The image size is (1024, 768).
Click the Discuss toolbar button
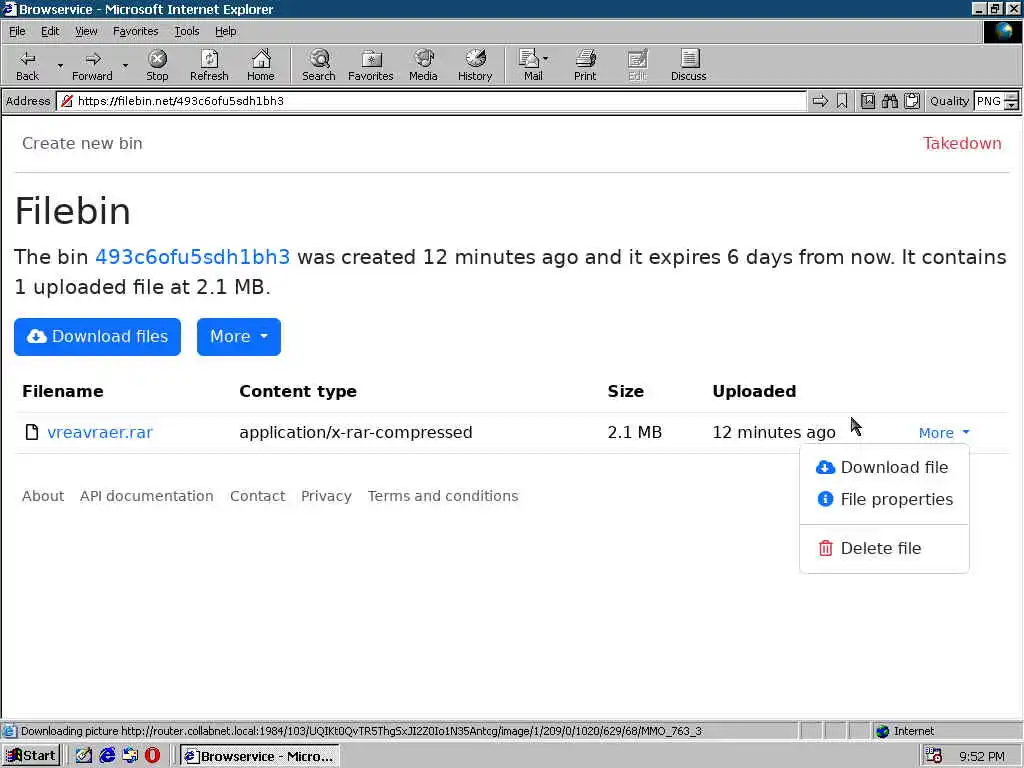click(x=688, y=65)
